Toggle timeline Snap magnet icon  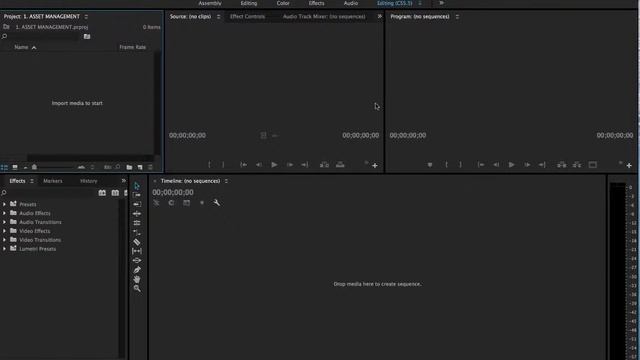coord(171,202)
